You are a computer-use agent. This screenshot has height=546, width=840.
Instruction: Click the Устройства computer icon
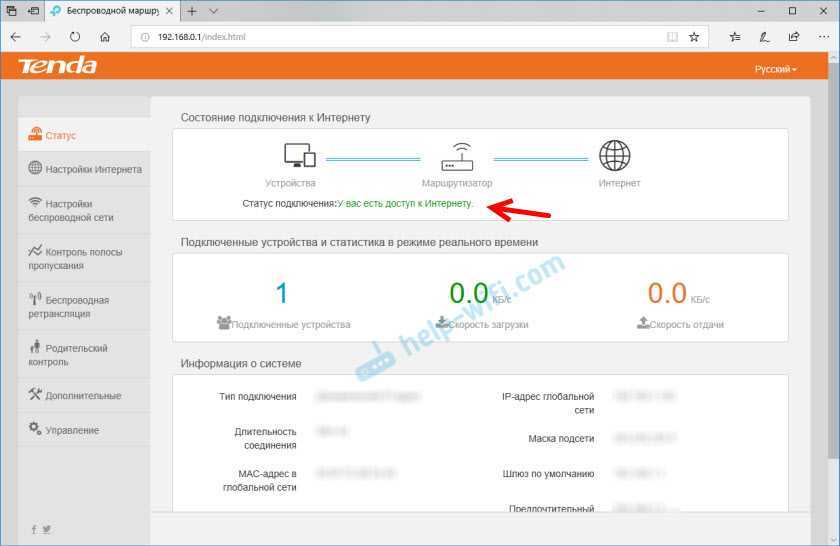point(300,156)
